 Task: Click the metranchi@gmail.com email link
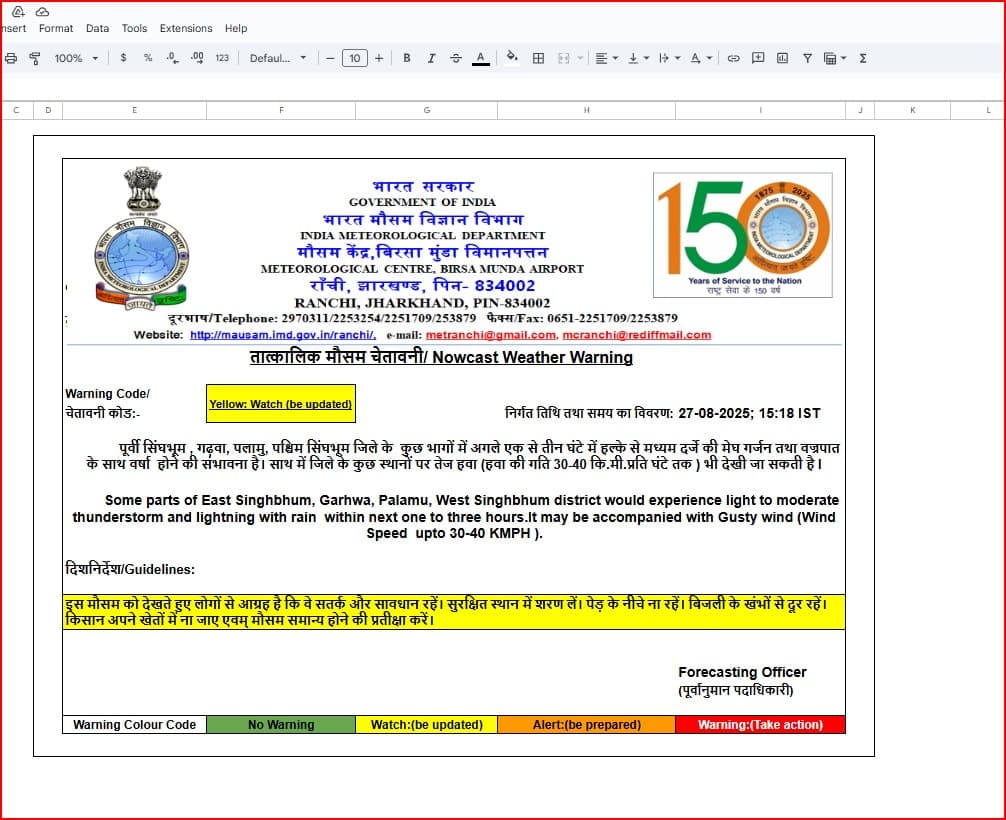(x=490, y=335)
